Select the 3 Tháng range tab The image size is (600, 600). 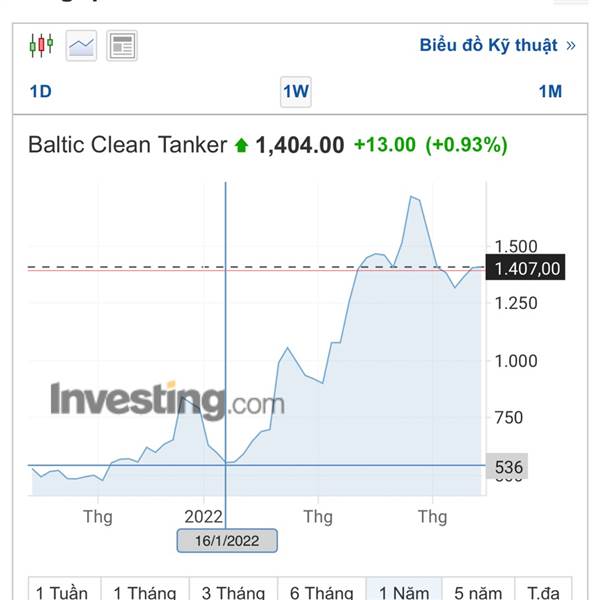pos(233,589)
